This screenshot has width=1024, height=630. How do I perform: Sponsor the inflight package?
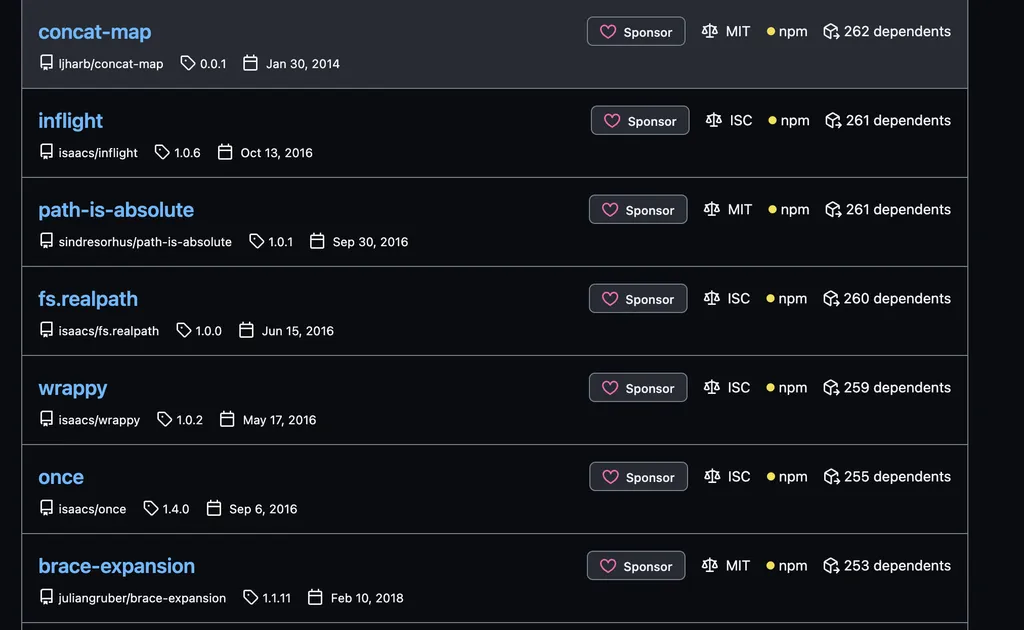click(x=640, y=121)
